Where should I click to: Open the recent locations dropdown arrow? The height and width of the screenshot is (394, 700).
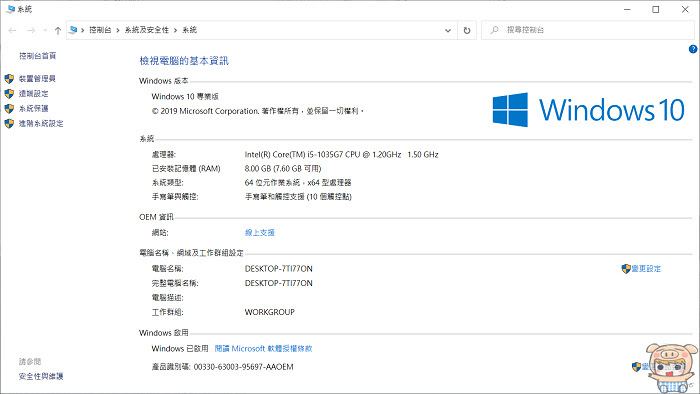point(45,30)
